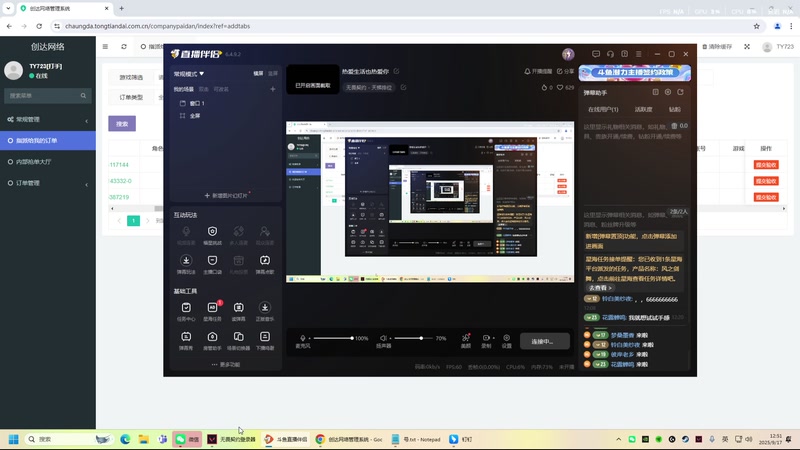
Task: Open 内部抢单大厅 in the sidebar
Action: point(47,162)
